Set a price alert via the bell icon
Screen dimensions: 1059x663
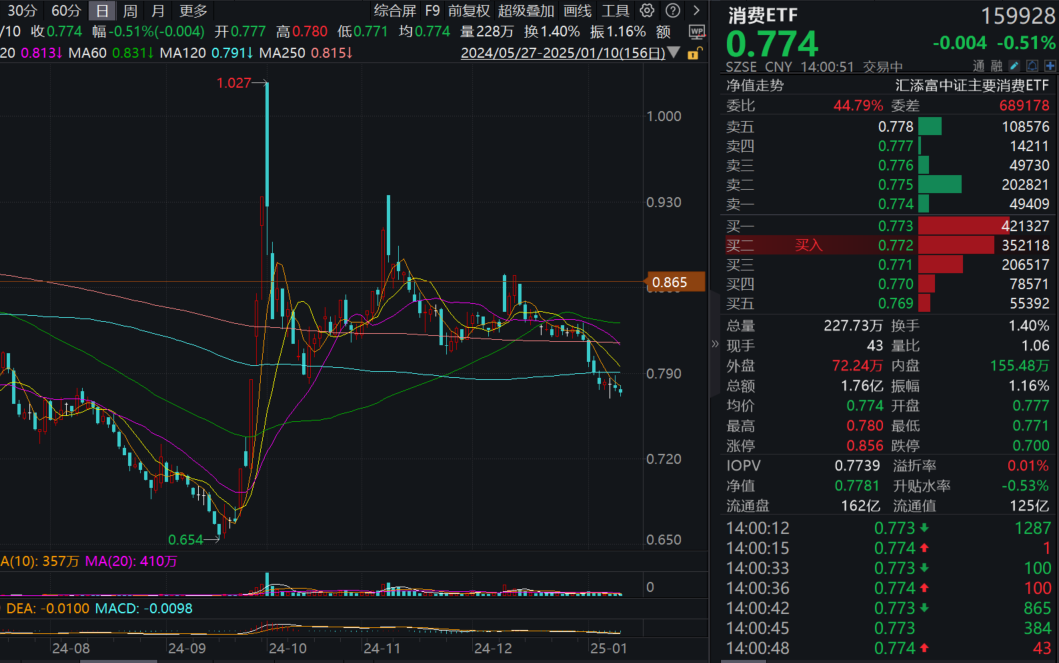point(1031,64)
